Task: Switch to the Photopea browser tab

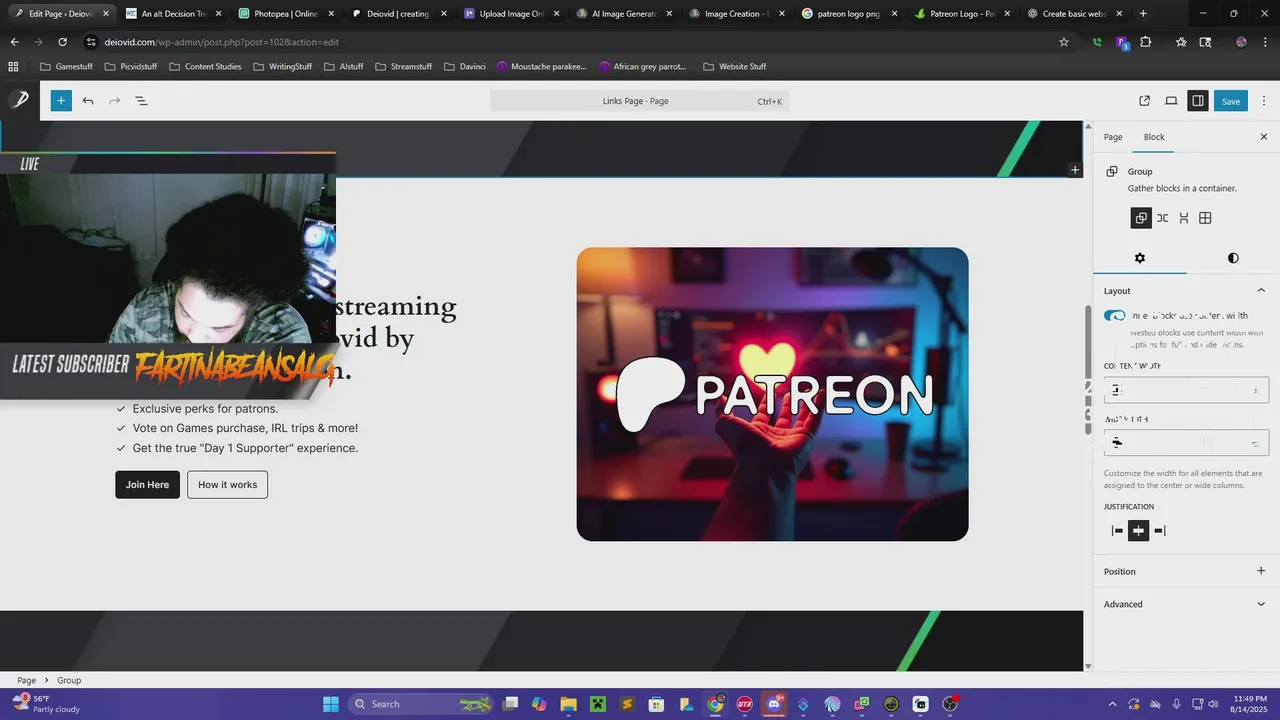Action: (284, 14)
